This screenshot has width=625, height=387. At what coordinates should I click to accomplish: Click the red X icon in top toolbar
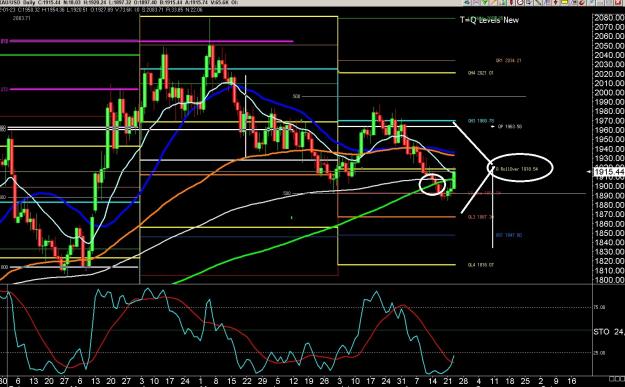(x=618, y=2)
